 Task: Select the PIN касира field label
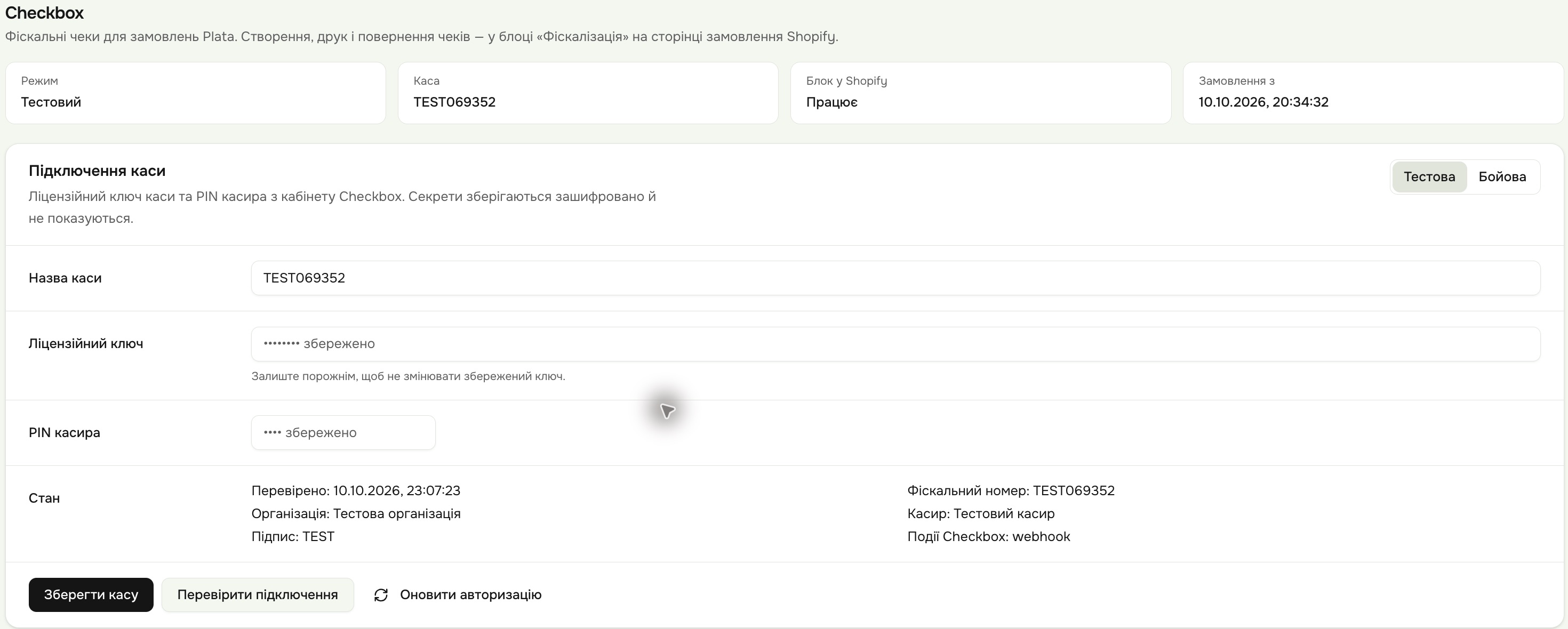(65, 432)
